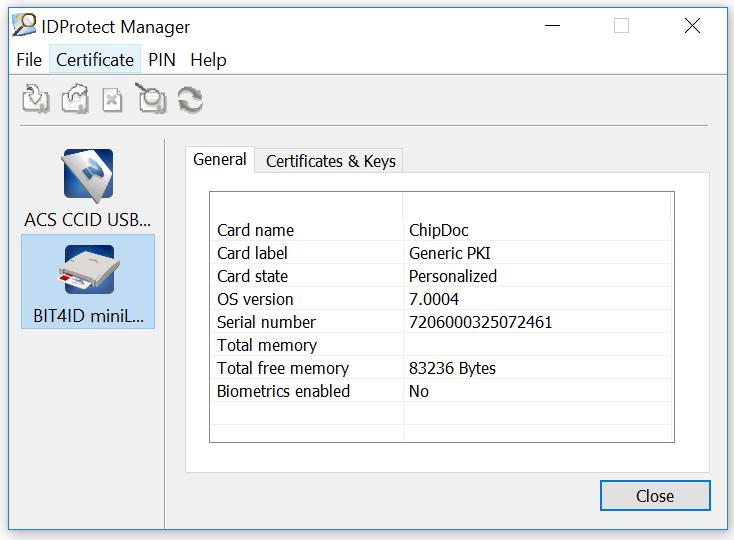This screenshot has height=540, width=734.
Task: Click the IDProtect Manager title bar icon
Action: tap(24, 25)
